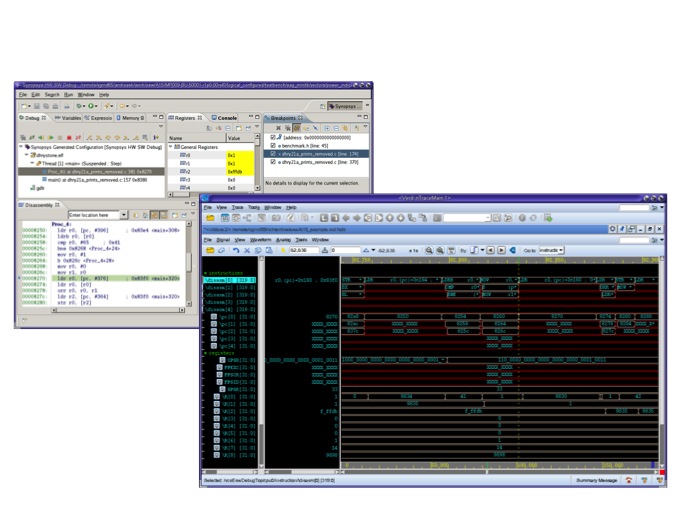Click the green Run launch button
Viewport: 680px width, 510px height.
91,106
